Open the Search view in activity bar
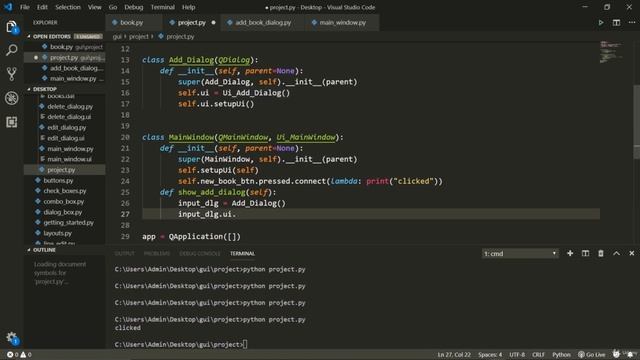This screenshot has width=640, height=360. coord(11,50)
